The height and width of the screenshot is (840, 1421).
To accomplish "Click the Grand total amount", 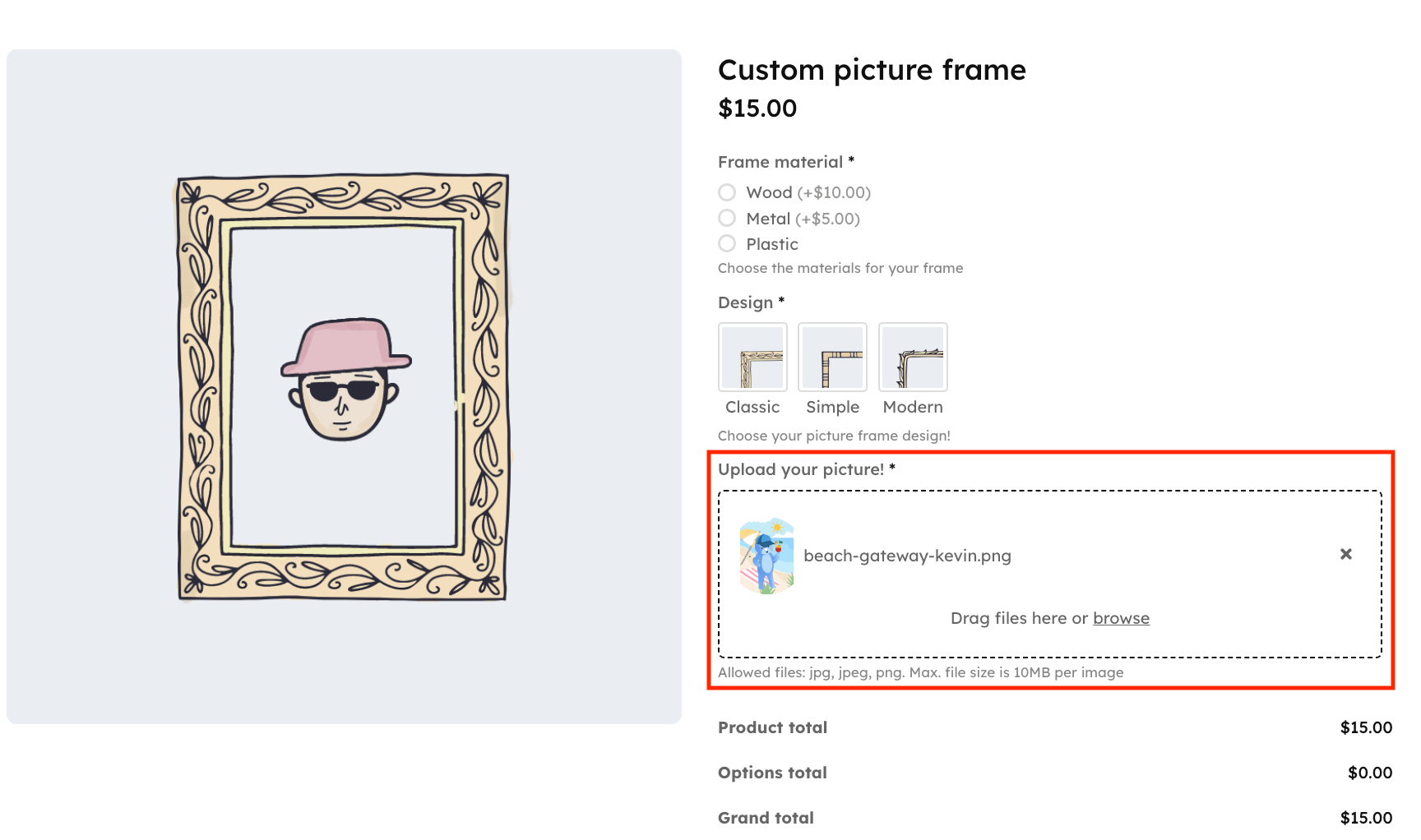I will pyautogui.click(x=1366, y=817).
